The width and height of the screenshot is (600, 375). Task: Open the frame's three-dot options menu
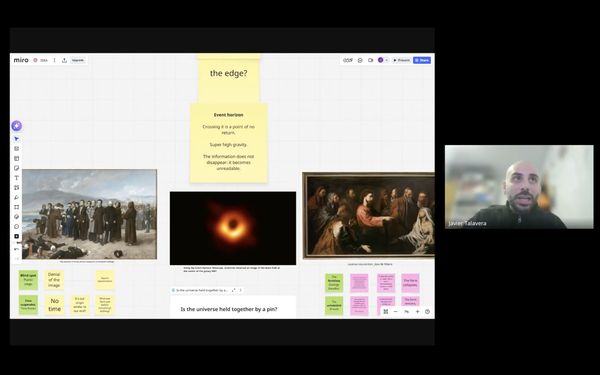(x=240, y=290)
